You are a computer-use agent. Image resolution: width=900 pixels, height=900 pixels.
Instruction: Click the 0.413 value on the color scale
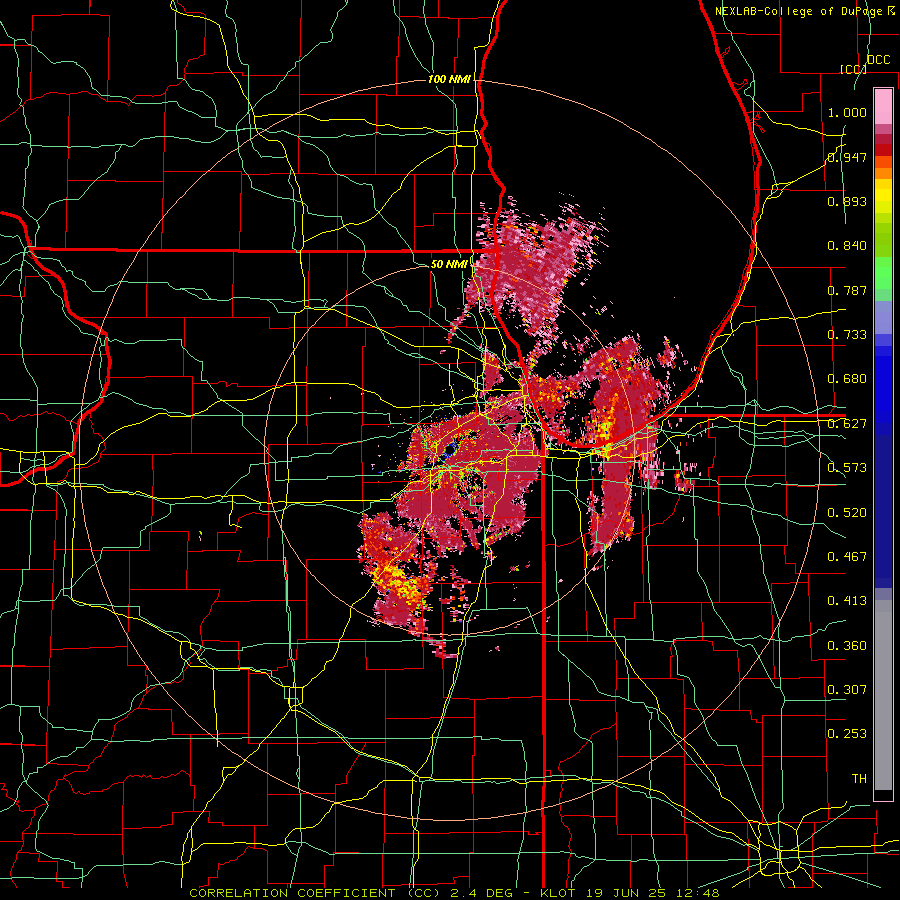pyautogui.click(x=847, y=601)
